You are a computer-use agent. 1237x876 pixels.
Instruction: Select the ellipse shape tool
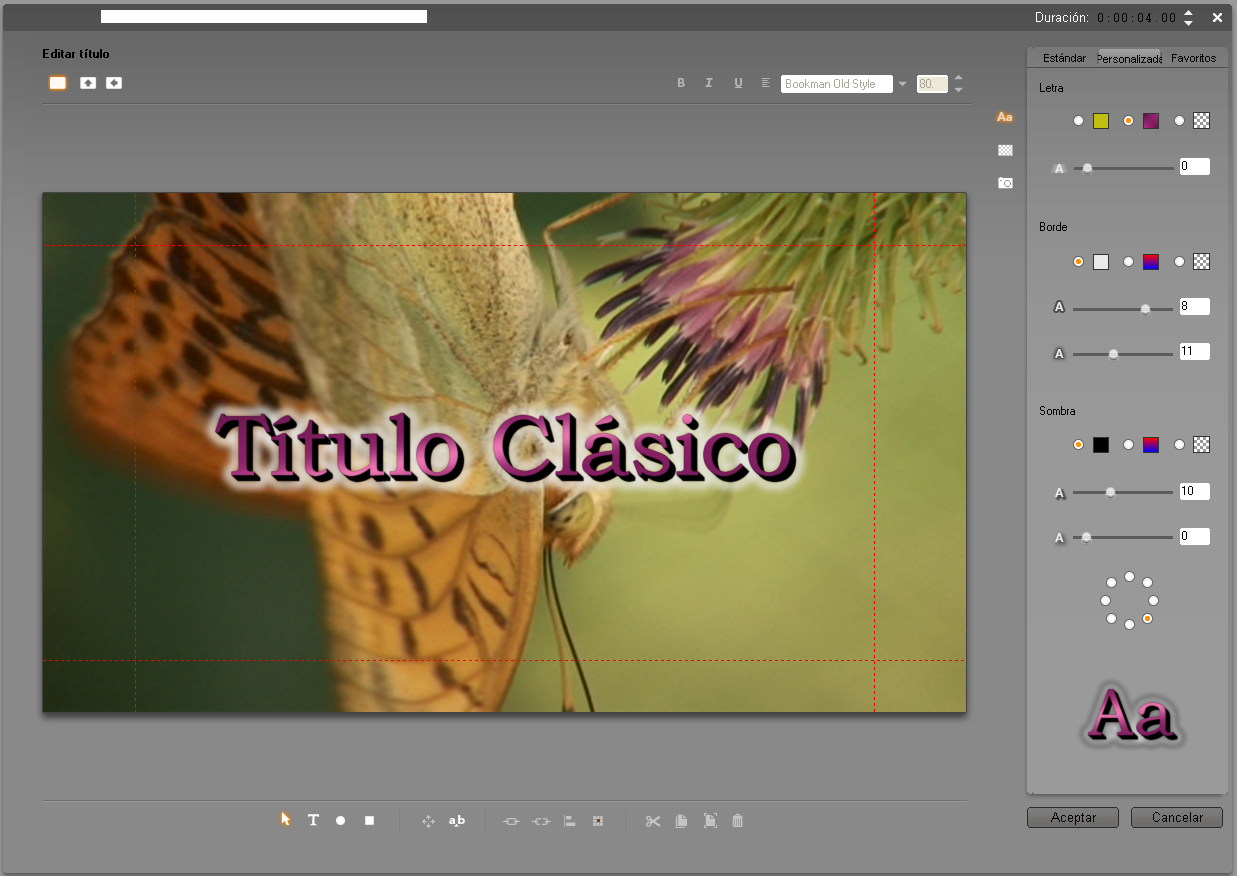tap(340, 820)
